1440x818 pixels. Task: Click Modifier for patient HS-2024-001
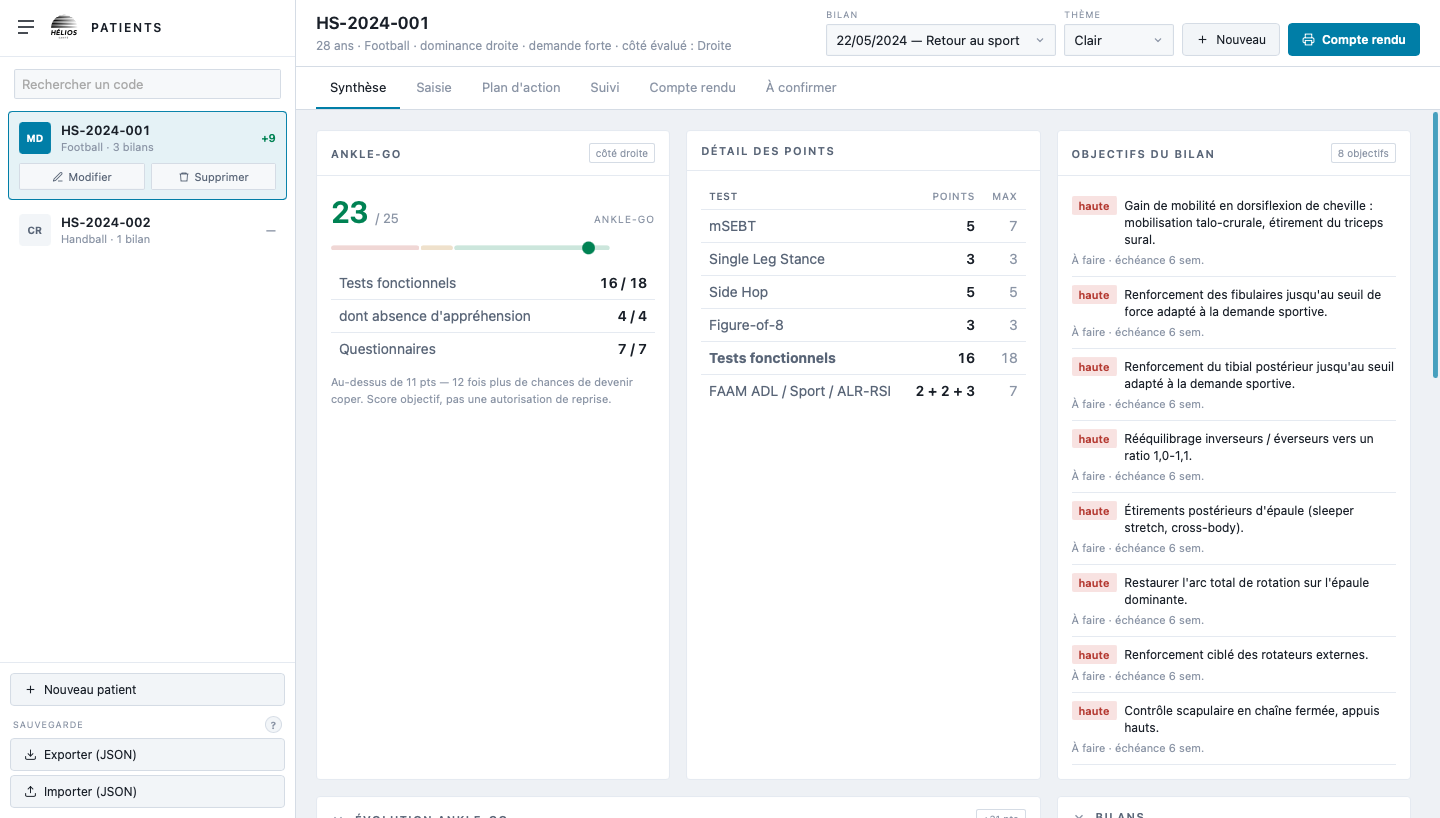(82, 177)
